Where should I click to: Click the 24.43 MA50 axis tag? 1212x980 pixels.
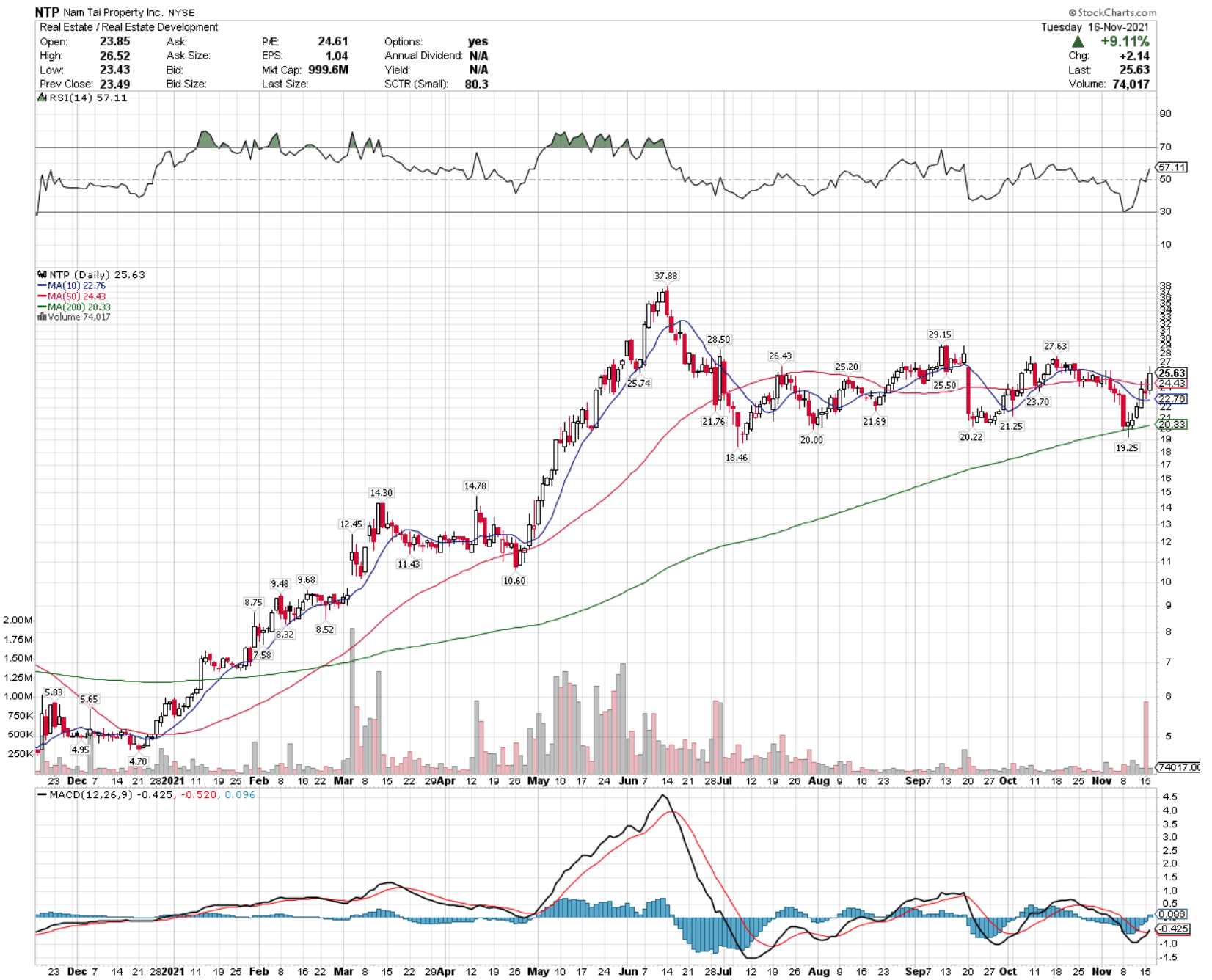pos(1172,384)
